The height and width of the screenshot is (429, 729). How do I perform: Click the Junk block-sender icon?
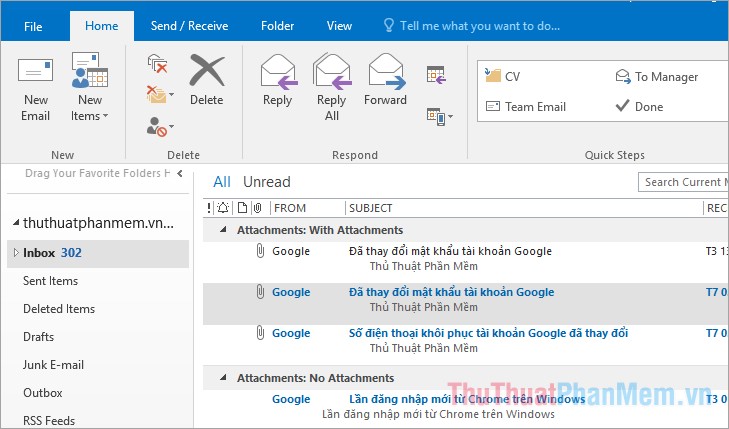click(156, 126)
